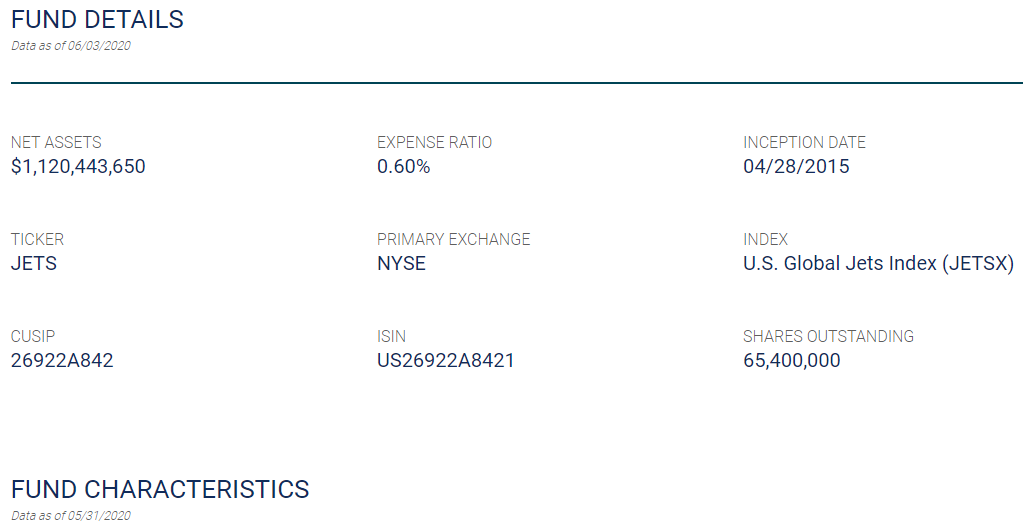Select the JETS ticker symbol value
1023x529 pixels.
(34, 264)
